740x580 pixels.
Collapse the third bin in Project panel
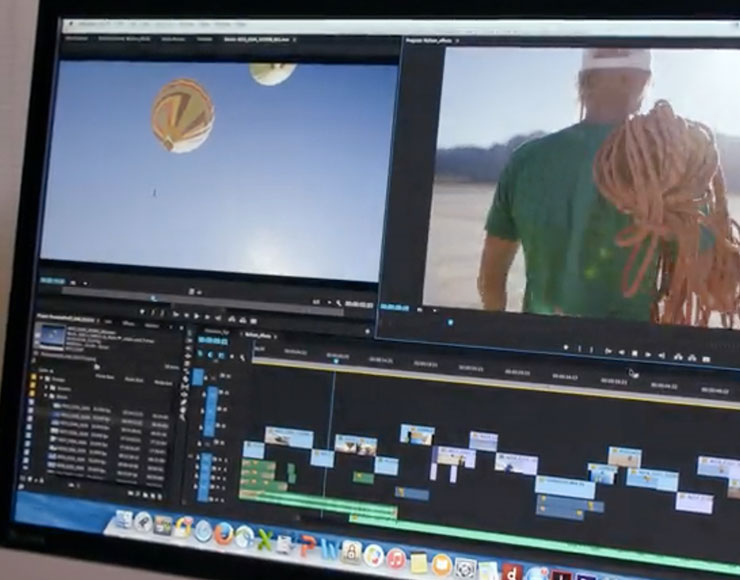46,396
